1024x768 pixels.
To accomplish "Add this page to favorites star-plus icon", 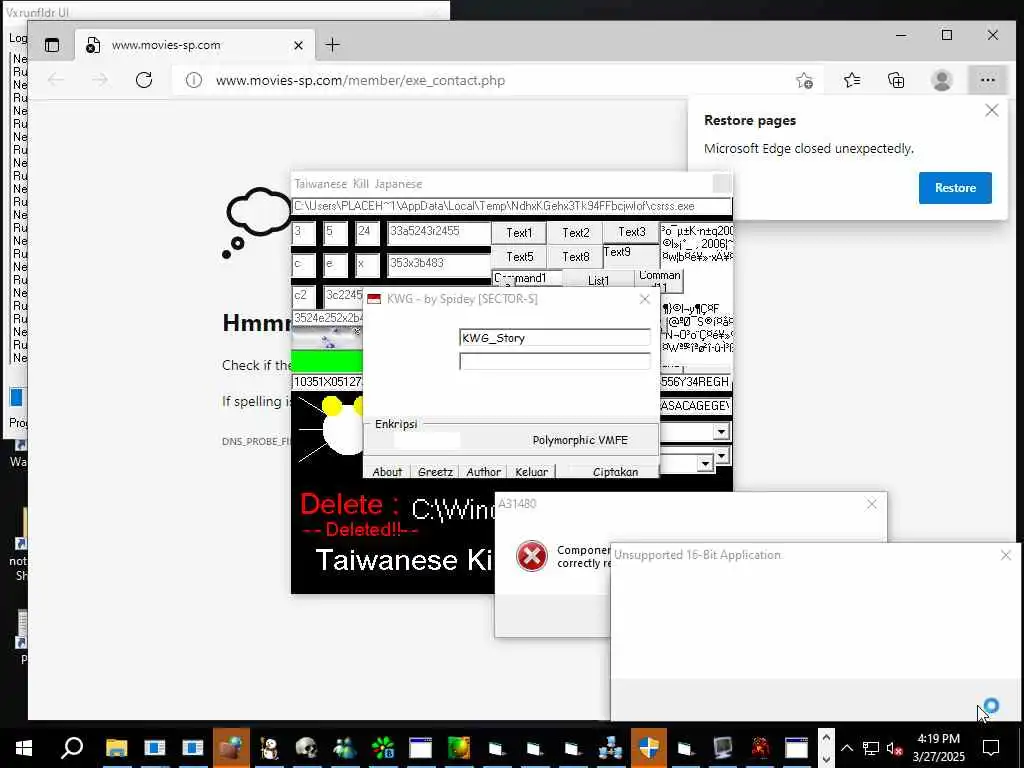I will click(804, 80).
